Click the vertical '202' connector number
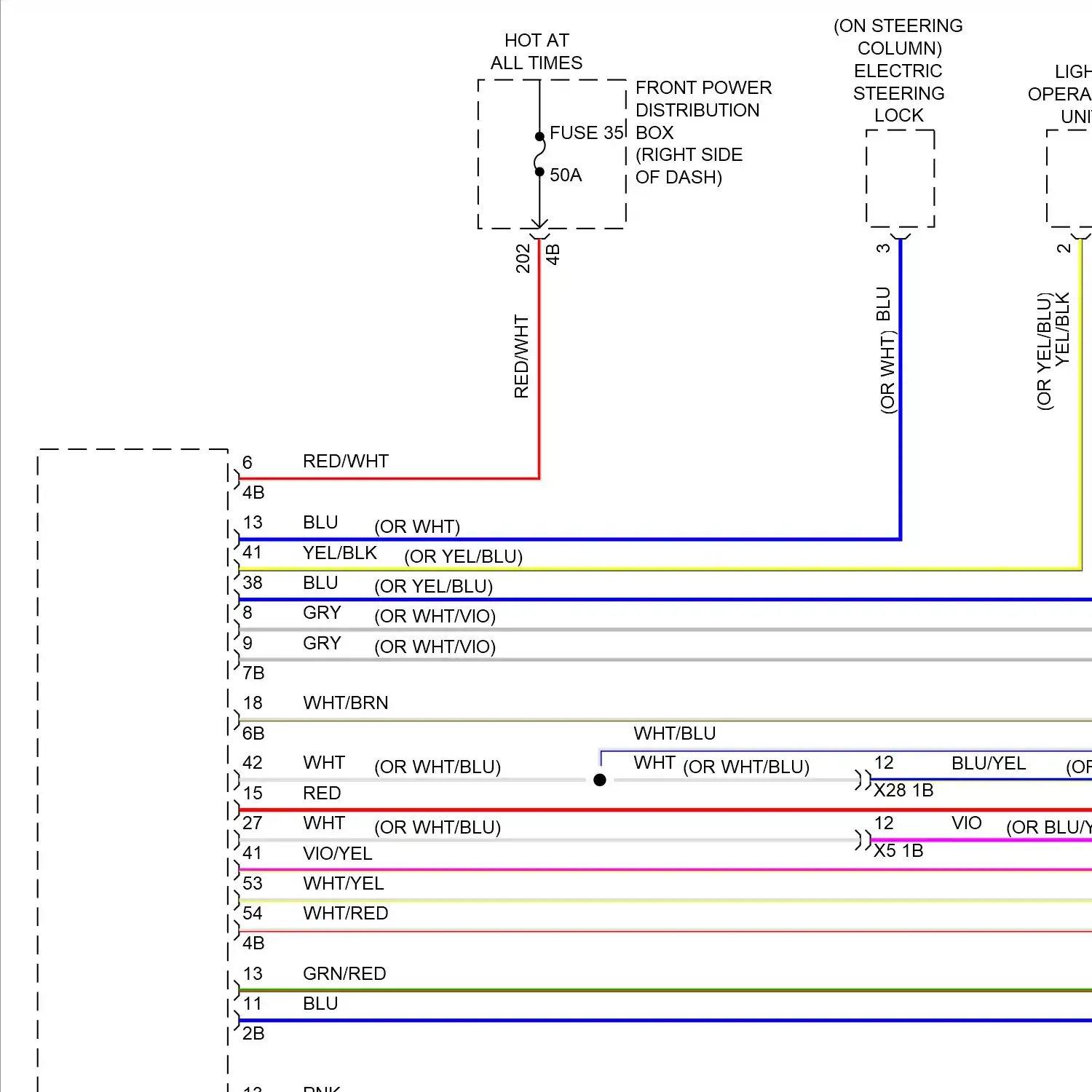The width and height of the screenshot is (1092, 1092). tap(523, 258)
